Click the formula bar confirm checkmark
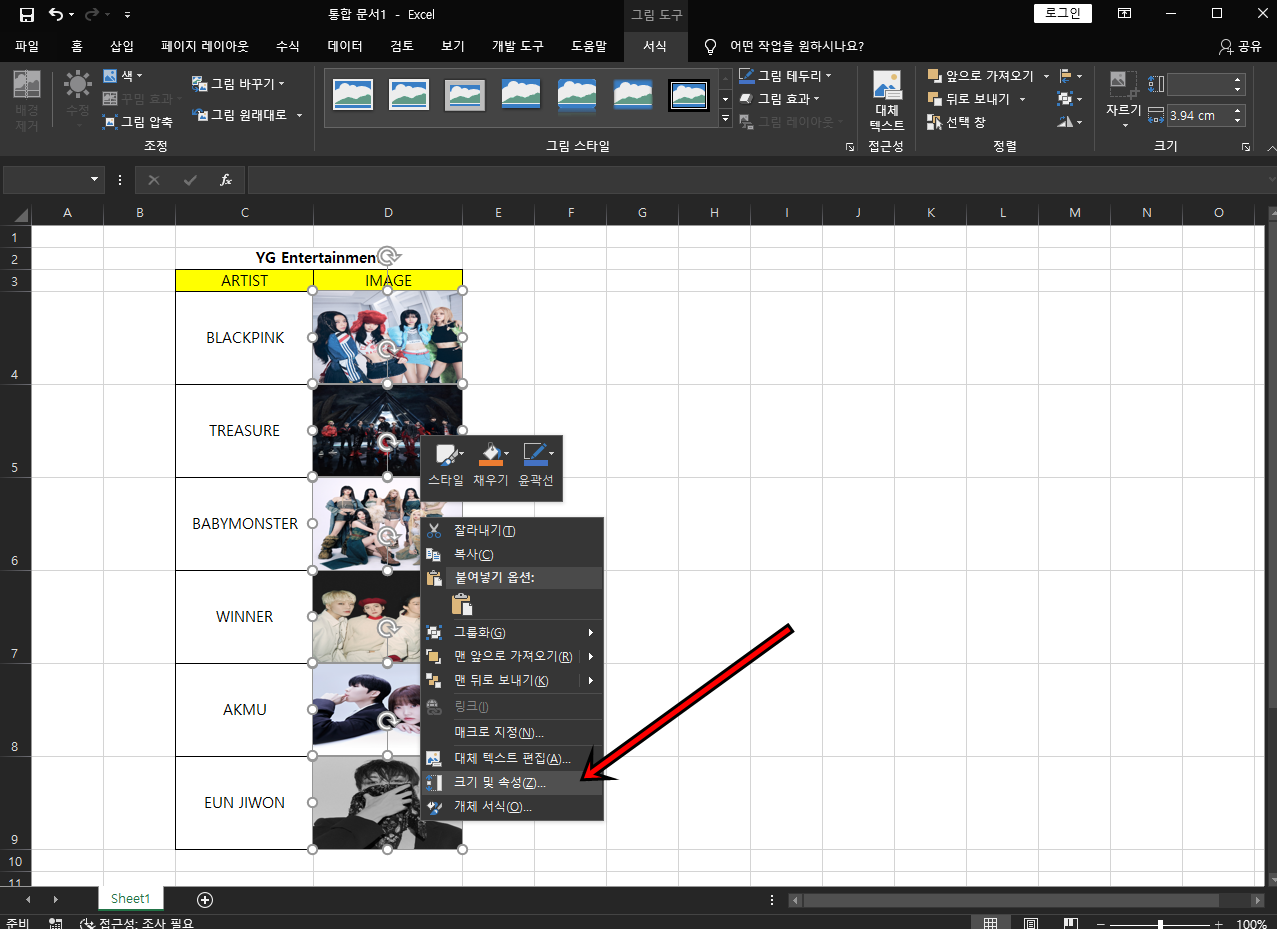 point(190,180)
